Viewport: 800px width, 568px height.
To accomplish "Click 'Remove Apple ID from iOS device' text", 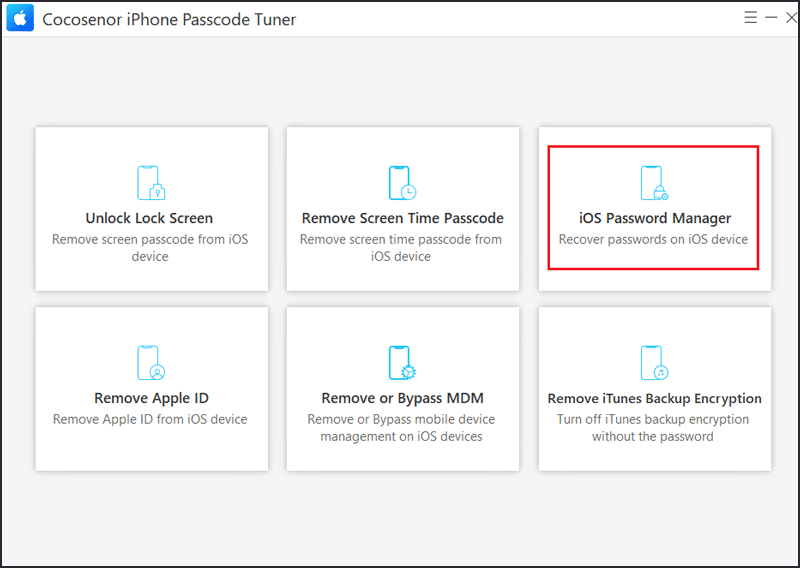I will click(150, 419).
